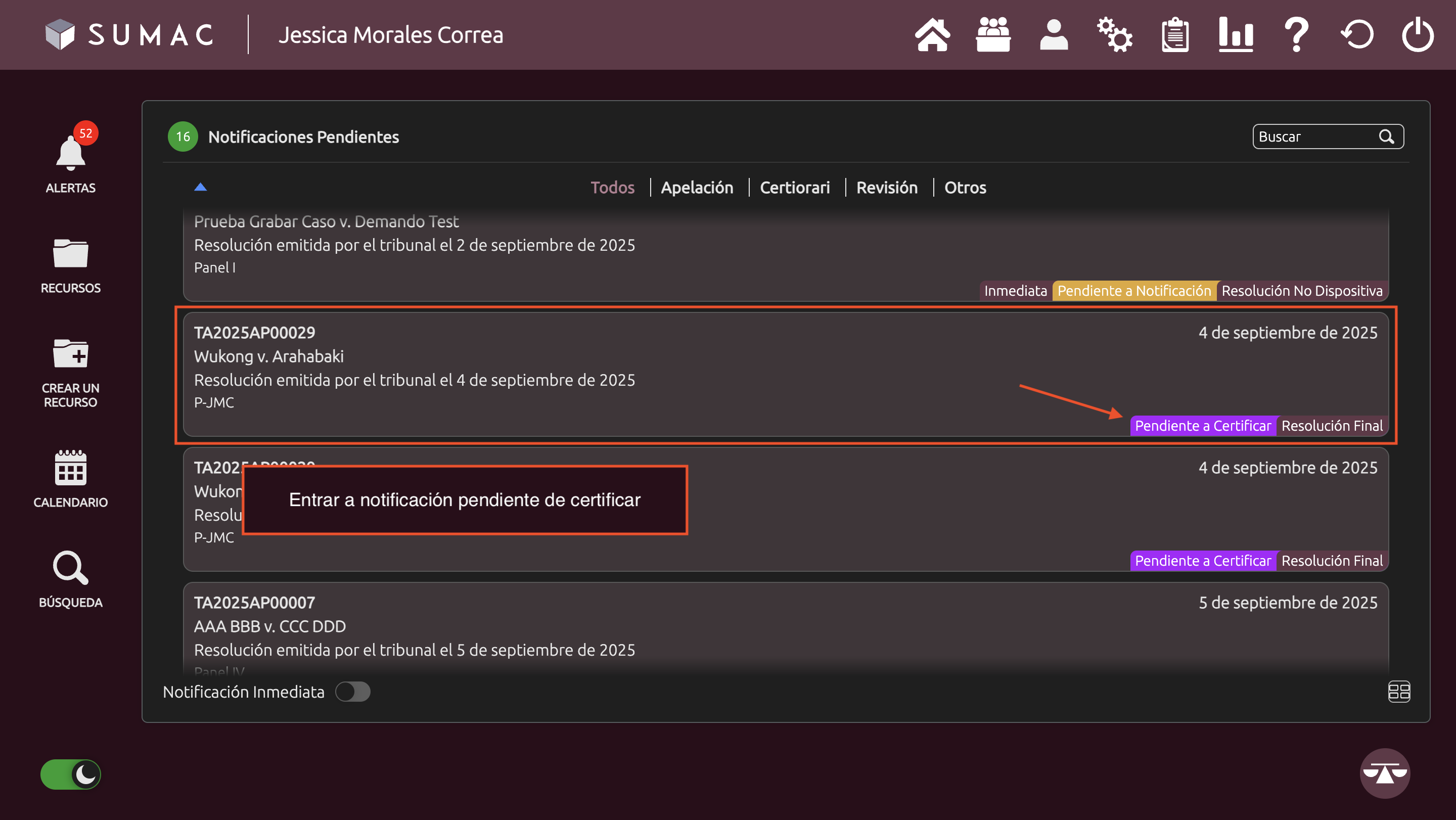
Task: Click the power logout icon
Action: (1417, 35)
